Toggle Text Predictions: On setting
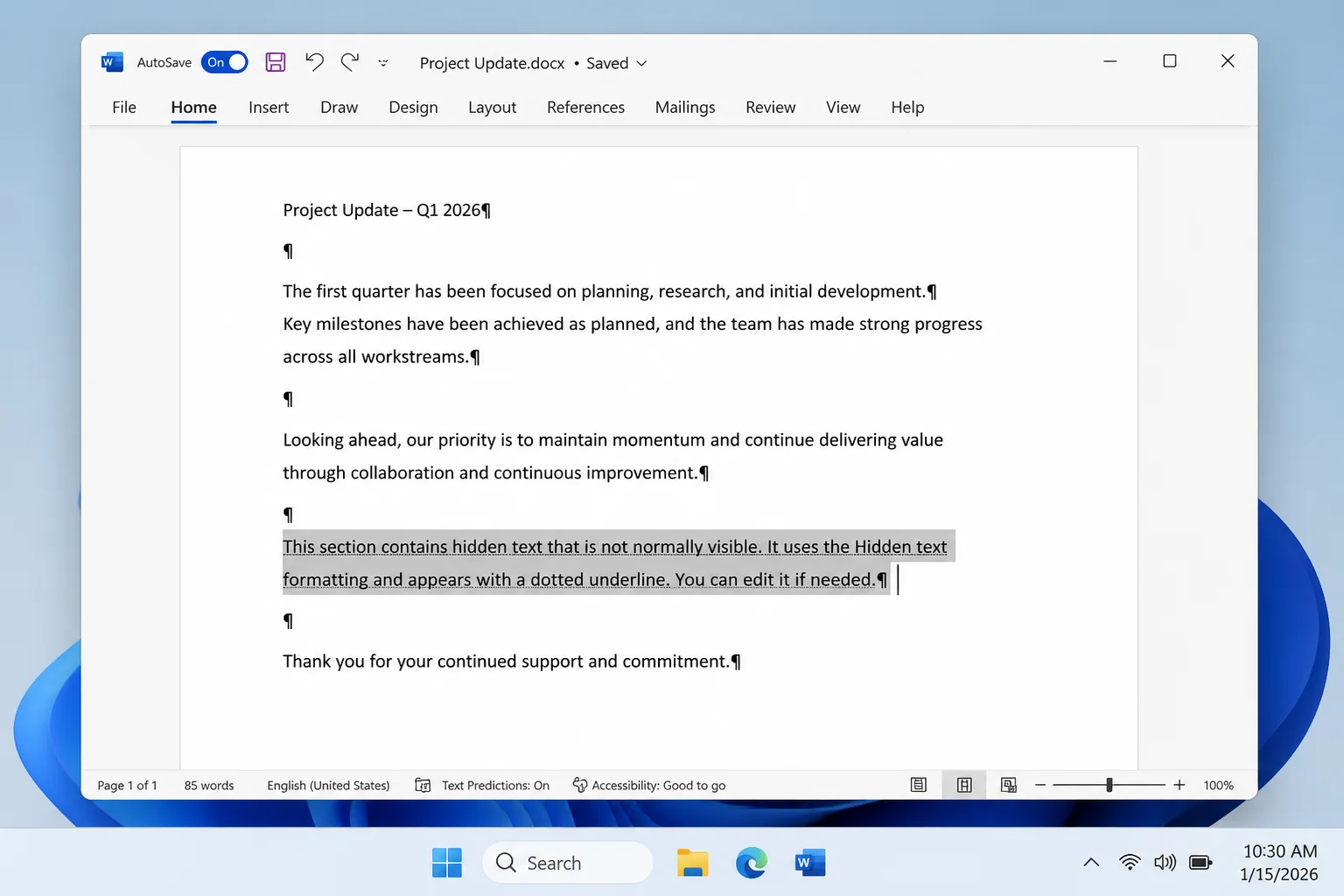The height and width of the screenshot is (896, 1344). click(495, 785)
